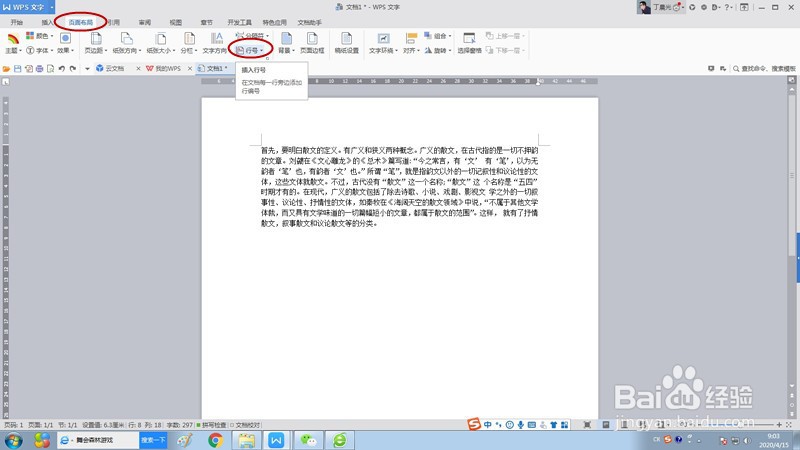The height and width of the screenshot is (450, 800).
Task: Click the Sogou input method S icon
Action: [x=474, y=424]
